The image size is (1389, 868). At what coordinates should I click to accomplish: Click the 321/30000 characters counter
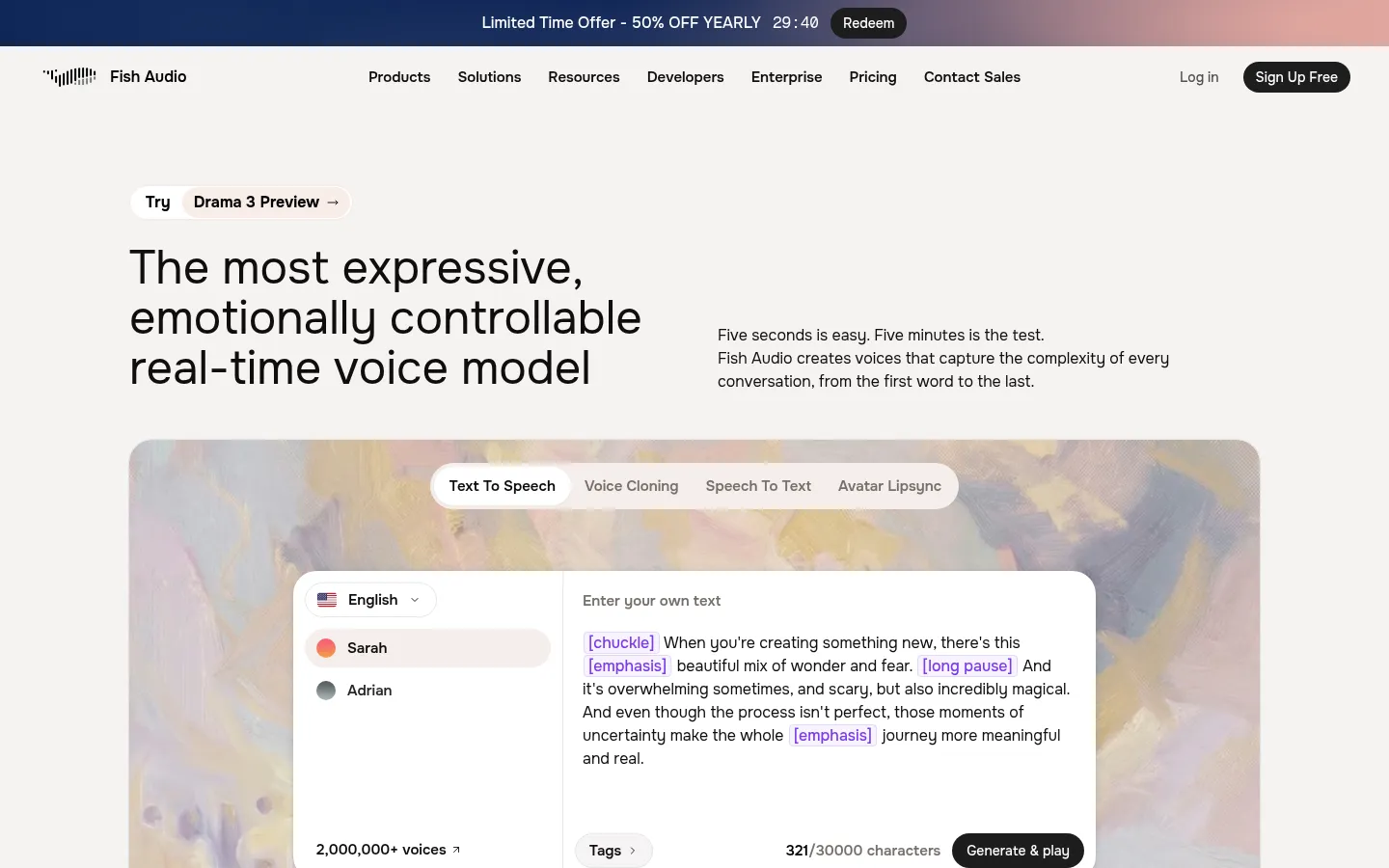tap(863, 851)
